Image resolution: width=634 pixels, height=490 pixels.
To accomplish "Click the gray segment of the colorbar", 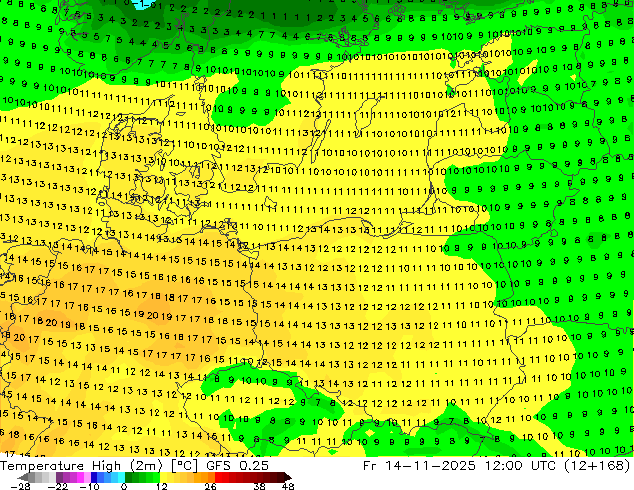I will pos(38,477).
